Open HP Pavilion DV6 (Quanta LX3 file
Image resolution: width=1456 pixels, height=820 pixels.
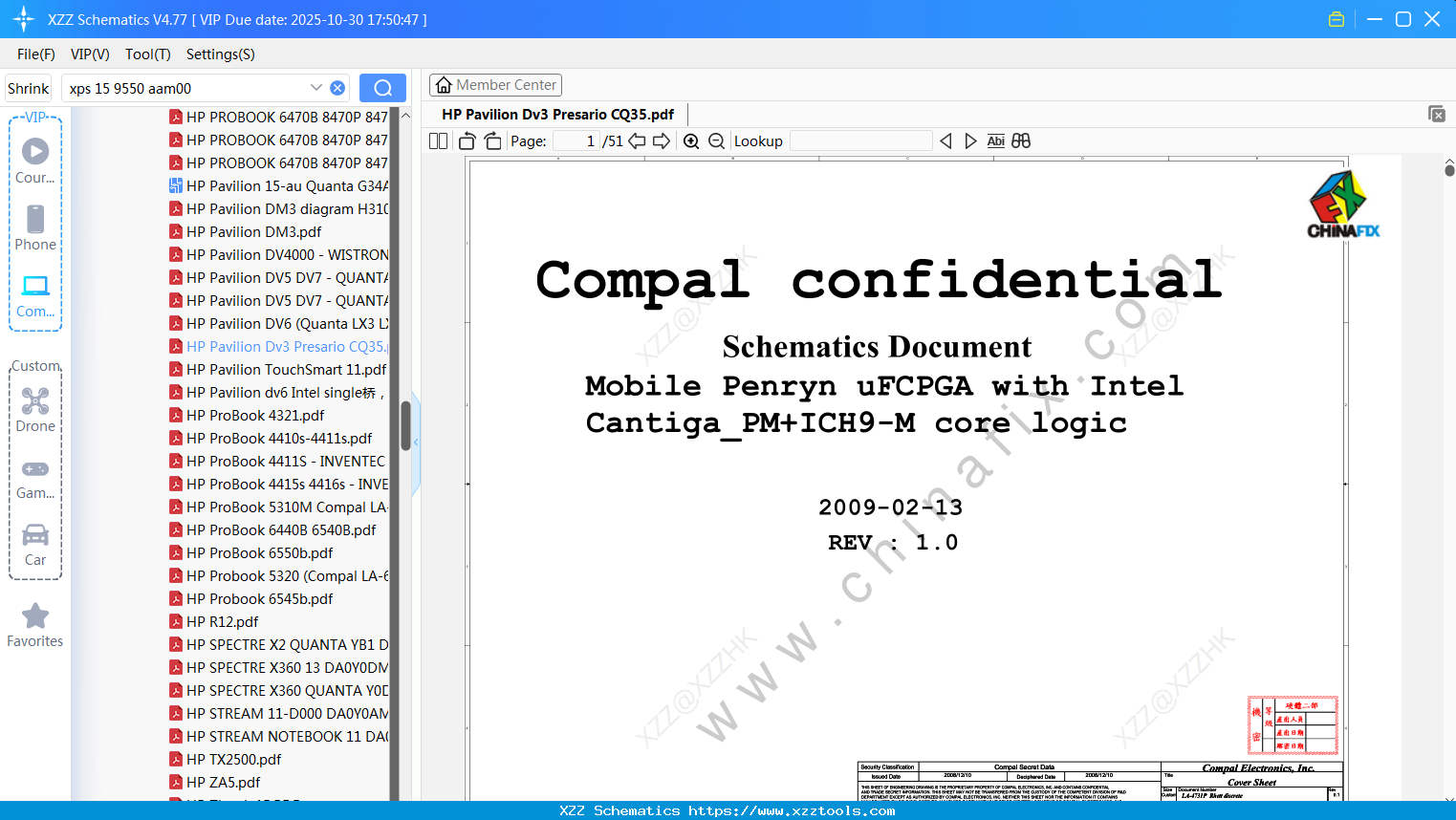[279, 324]
